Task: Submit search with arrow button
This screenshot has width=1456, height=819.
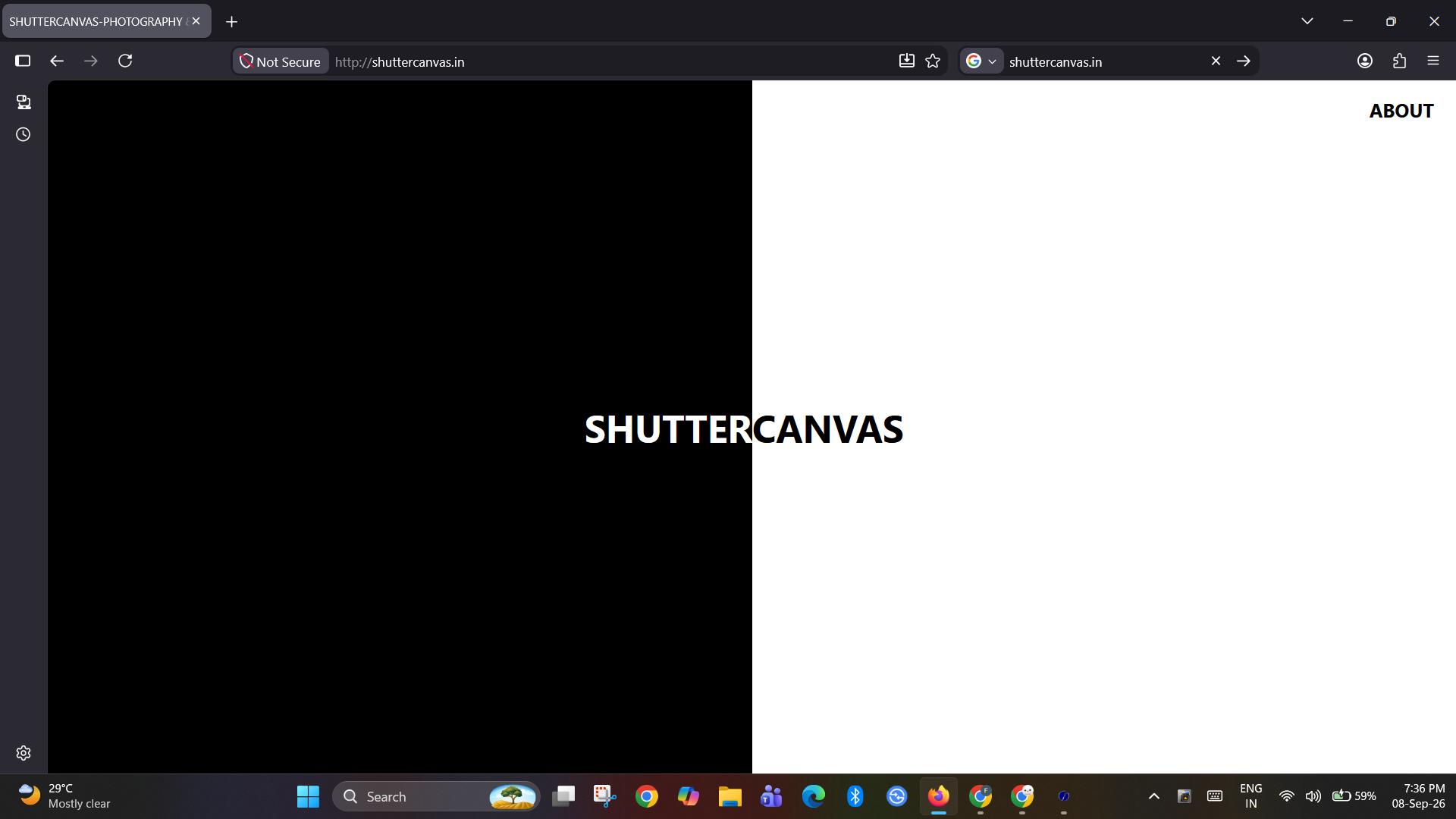Action: pos(1244,61)
